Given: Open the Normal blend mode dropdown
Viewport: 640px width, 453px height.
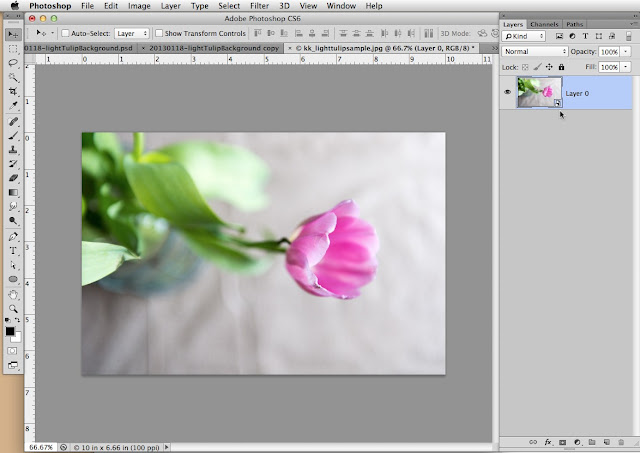Looking at the screenshot, I should pos(535,51).
